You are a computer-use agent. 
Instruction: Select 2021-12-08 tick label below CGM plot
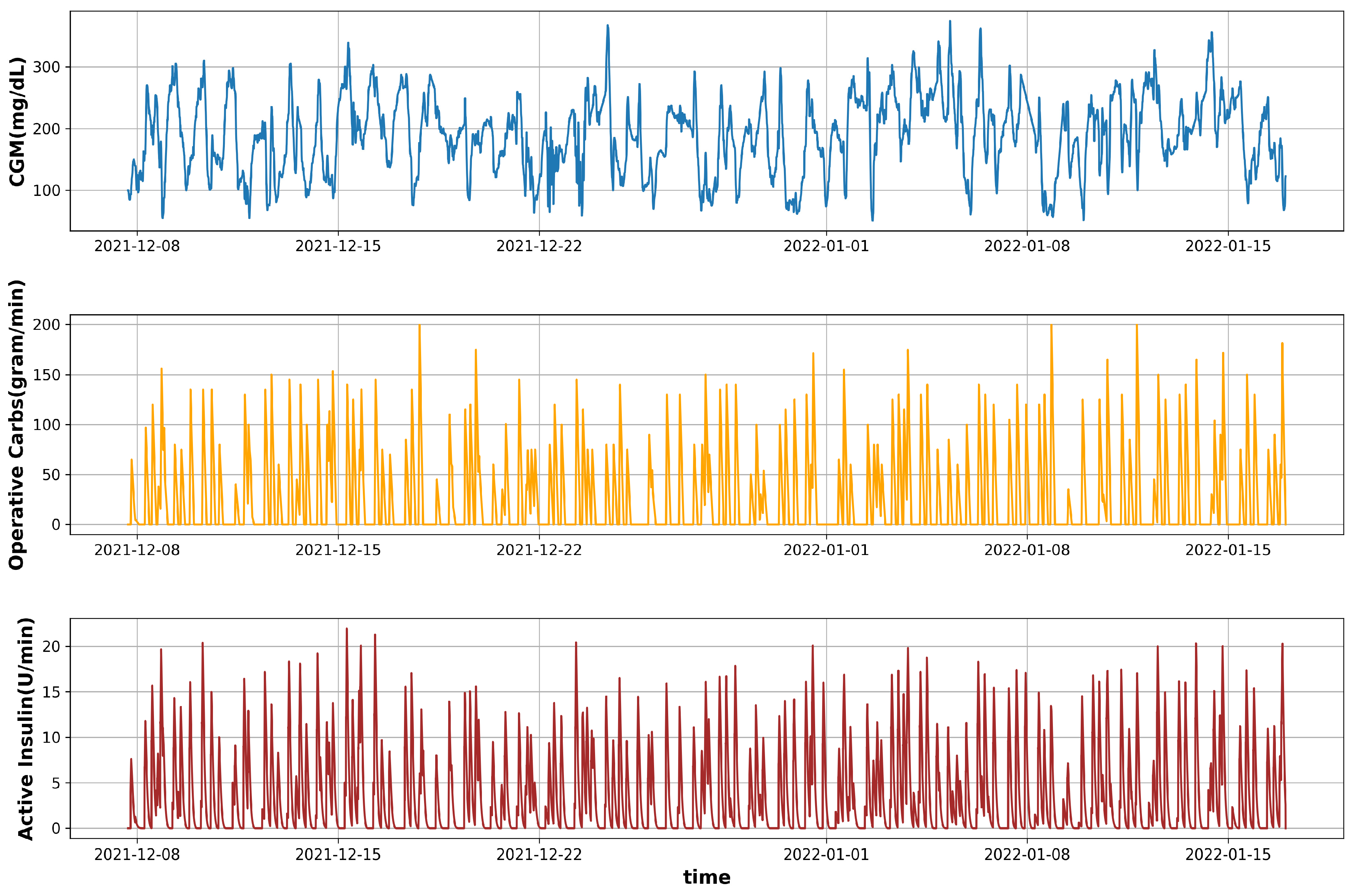pos(137,246)
